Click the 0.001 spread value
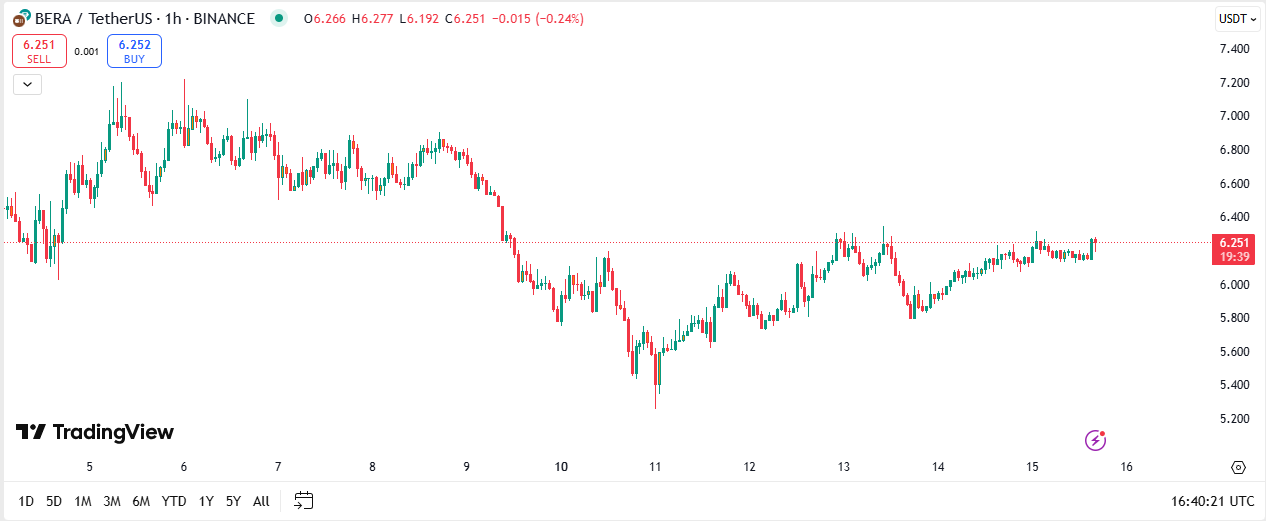 (87, 51)
